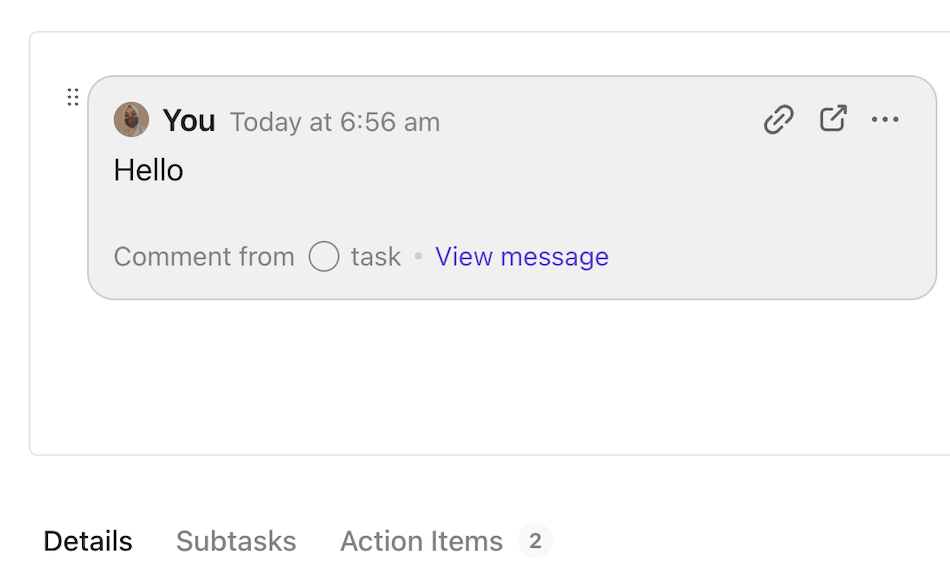
Task: Select the Action Items tab
Action: [x=421, y=541]
